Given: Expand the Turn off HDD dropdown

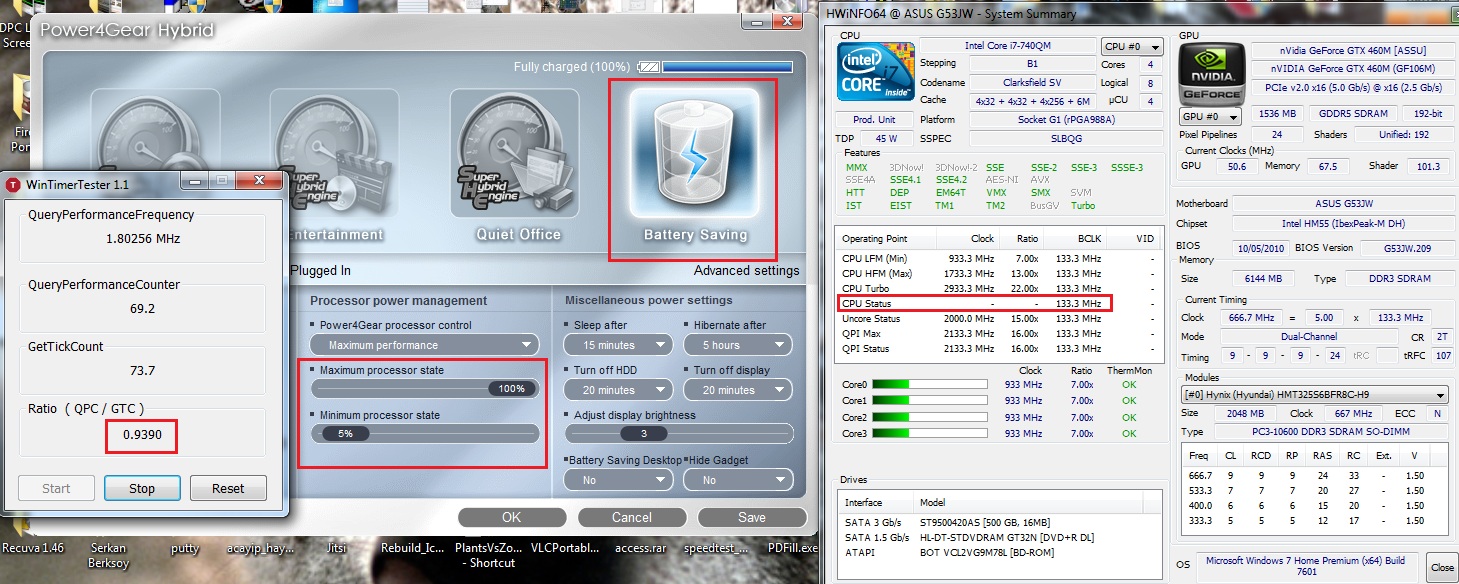Looking at the screenshot, I should coord(618,390).
